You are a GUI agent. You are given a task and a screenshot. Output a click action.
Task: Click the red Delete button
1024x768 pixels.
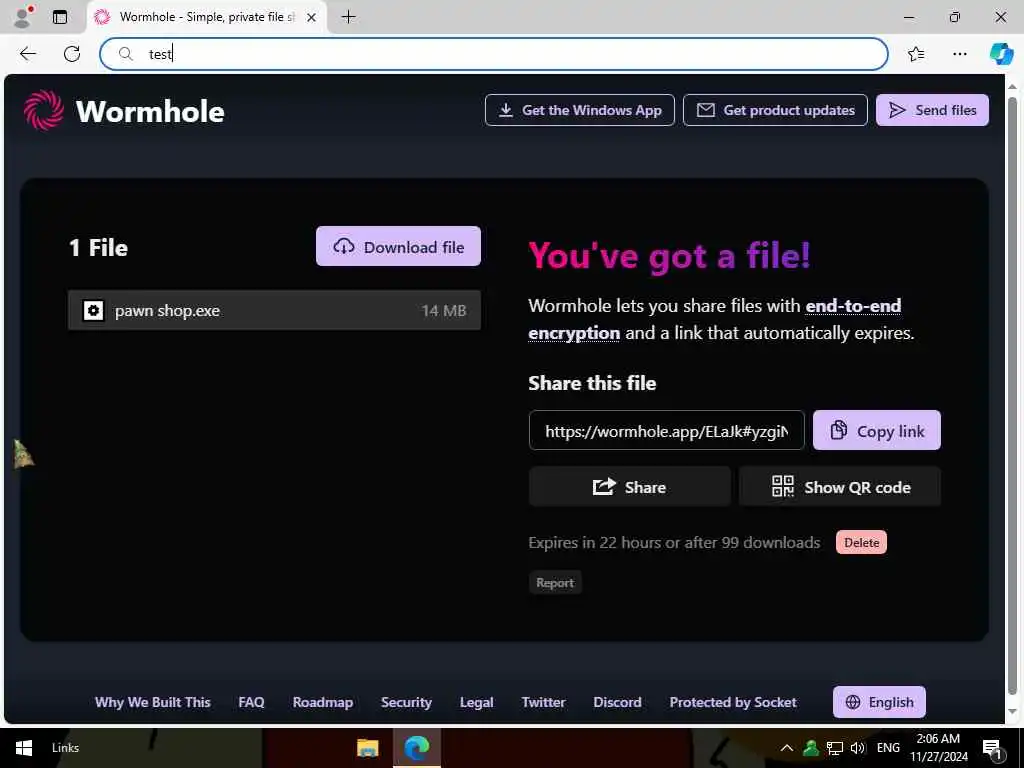tap(861, 542)
